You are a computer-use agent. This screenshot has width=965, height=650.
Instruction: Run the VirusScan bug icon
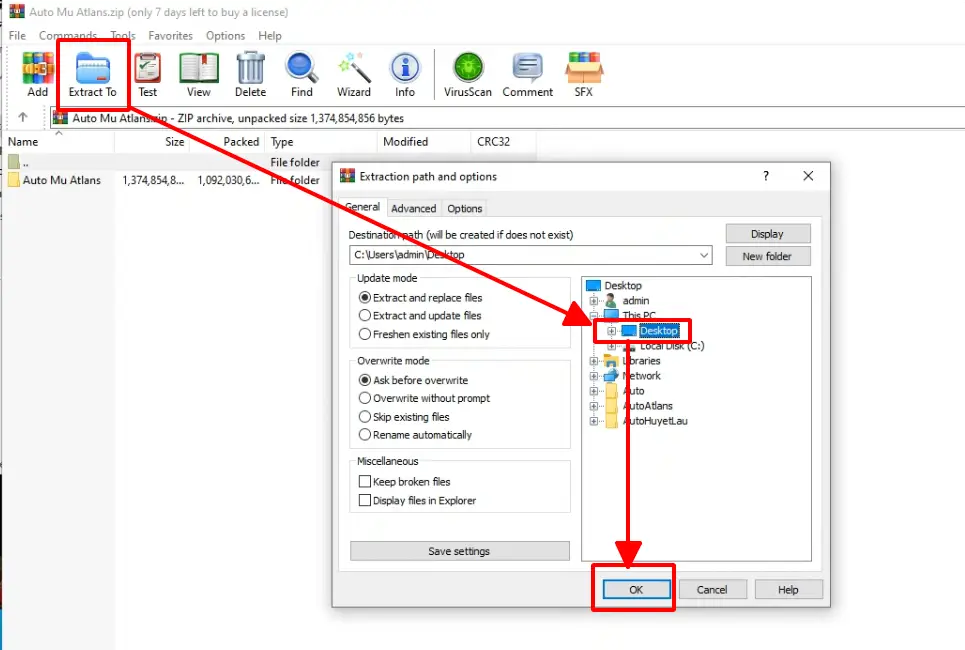(468, 68)
